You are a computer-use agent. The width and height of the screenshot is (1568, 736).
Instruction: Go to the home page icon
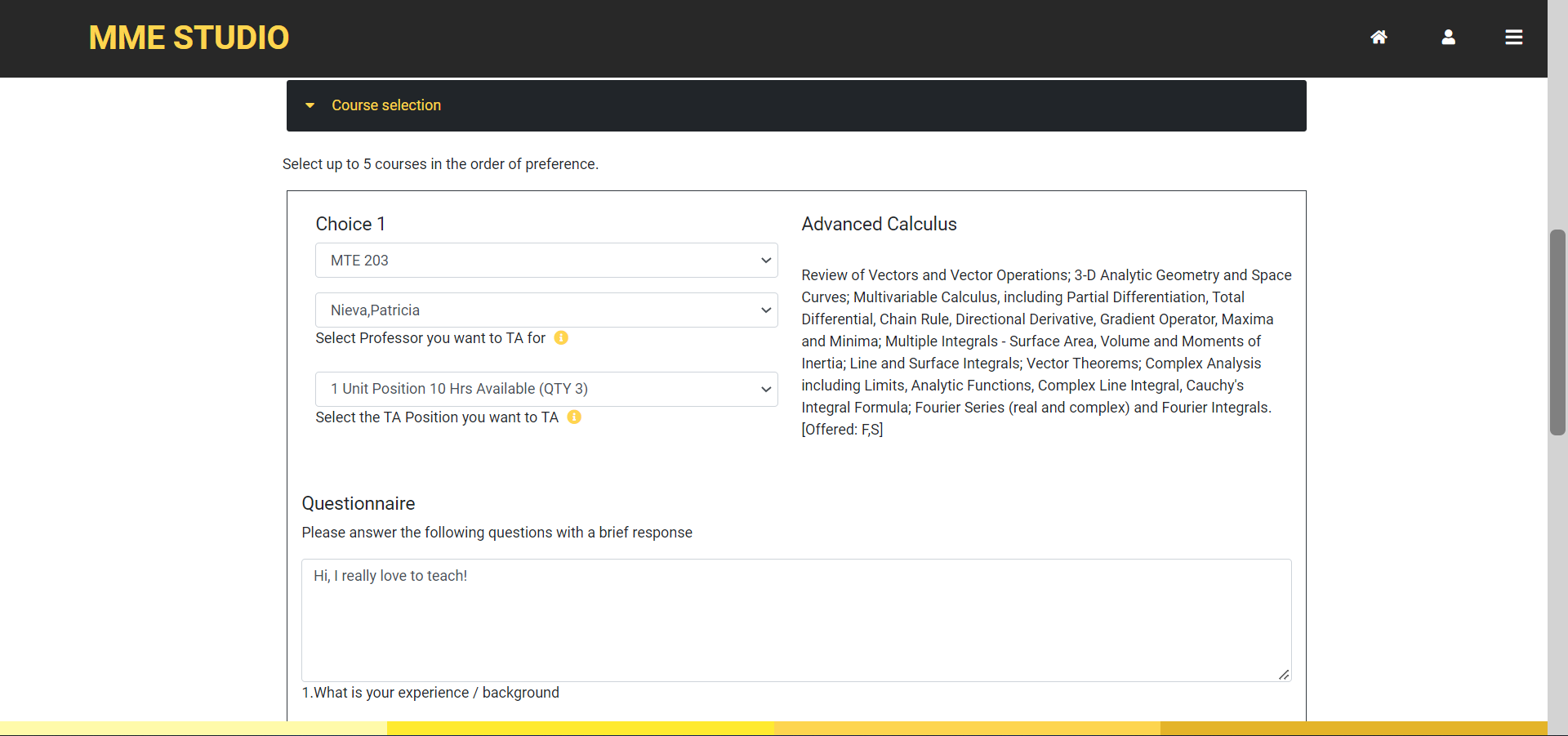point(1379,38)
